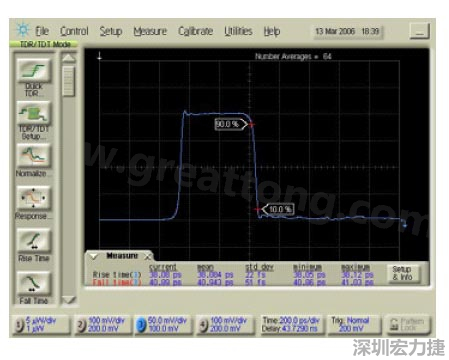Click the Time 200.0 ps/div button
This screenshot has height=360, width=449.
coord(291,324)
